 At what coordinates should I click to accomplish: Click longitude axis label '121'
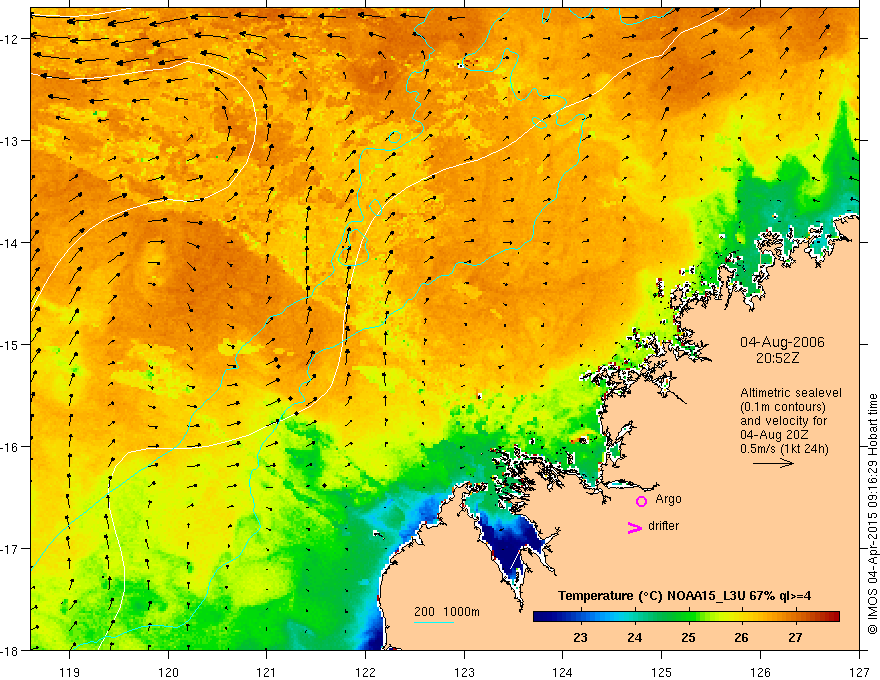click(267, 672)
